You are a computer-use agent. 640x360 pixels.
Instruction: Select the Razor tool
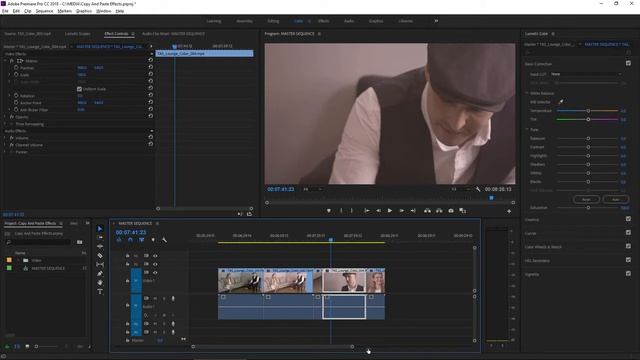pos(100,256)
